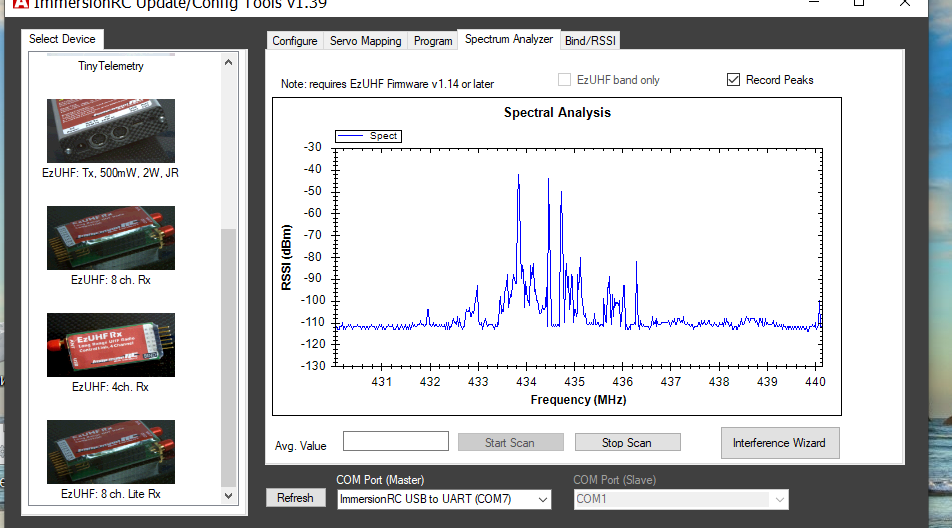The width and height of the screenshot is (952, 528).
Task: Select TinyTelemetry in the device list
Action: 111,66
